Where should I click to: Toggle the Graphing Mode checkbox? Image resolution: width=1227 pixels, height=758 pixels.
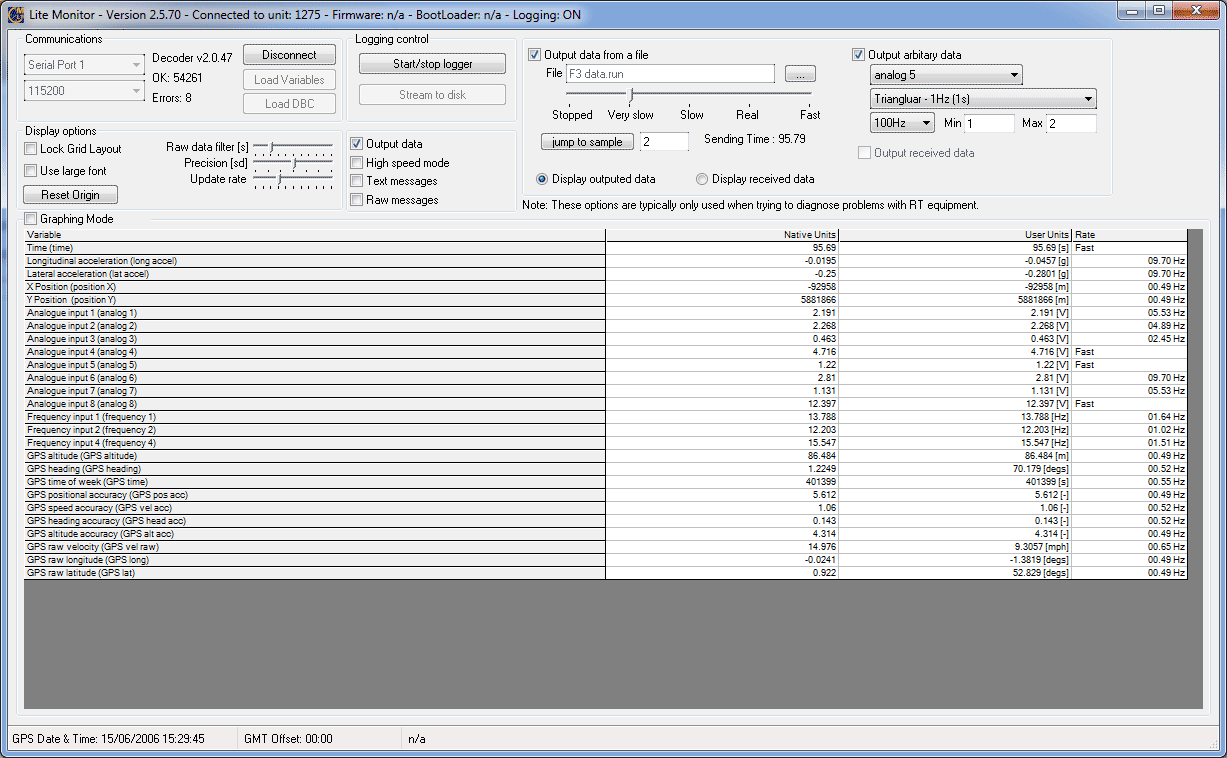click(x=31, y=219)
